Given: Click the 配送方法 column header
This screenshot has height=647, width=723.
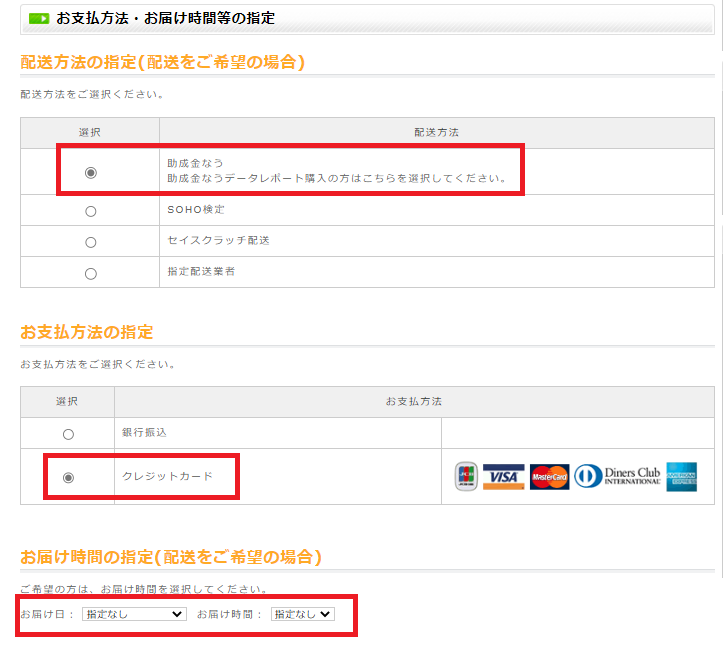Looking at the screenshot, I should pos(436,132).
